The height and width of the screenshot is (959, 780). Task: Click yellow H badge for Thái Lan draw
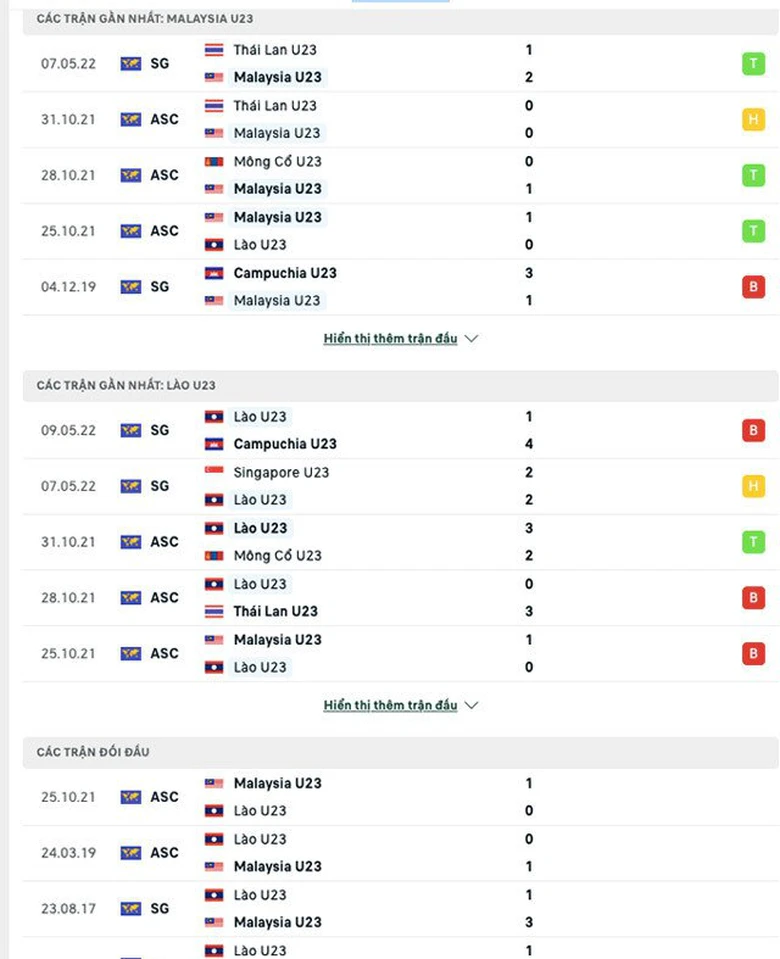coord(753,120)
